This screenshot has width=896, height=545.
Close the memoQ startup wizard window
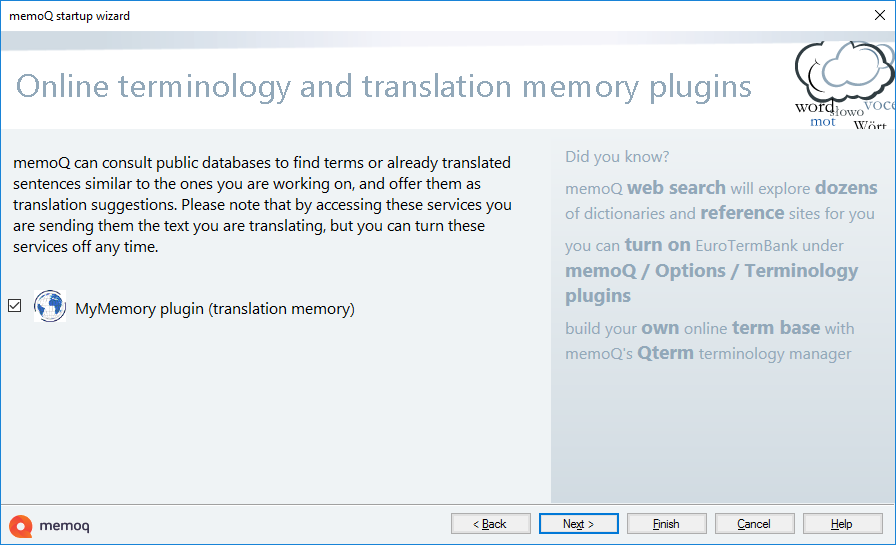pyautogui.click(x=879, y=16)
